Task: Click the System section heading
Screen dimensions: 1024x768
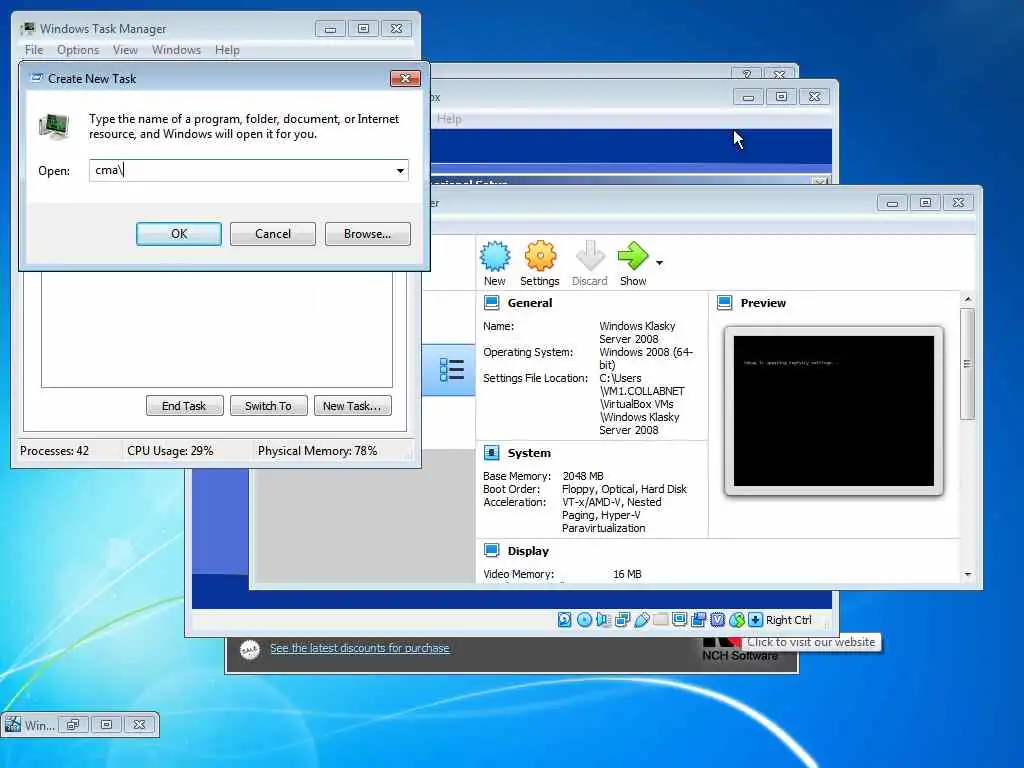Action: point(529,453)
